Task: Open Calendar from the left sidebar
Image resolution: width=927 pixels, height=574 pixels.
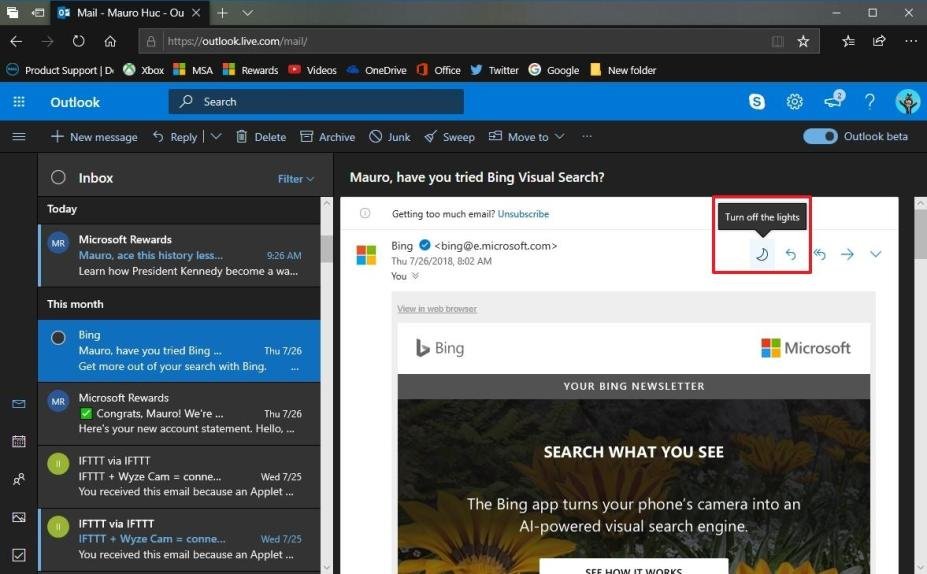Action: pyautogui.click(x=18, y=441)
